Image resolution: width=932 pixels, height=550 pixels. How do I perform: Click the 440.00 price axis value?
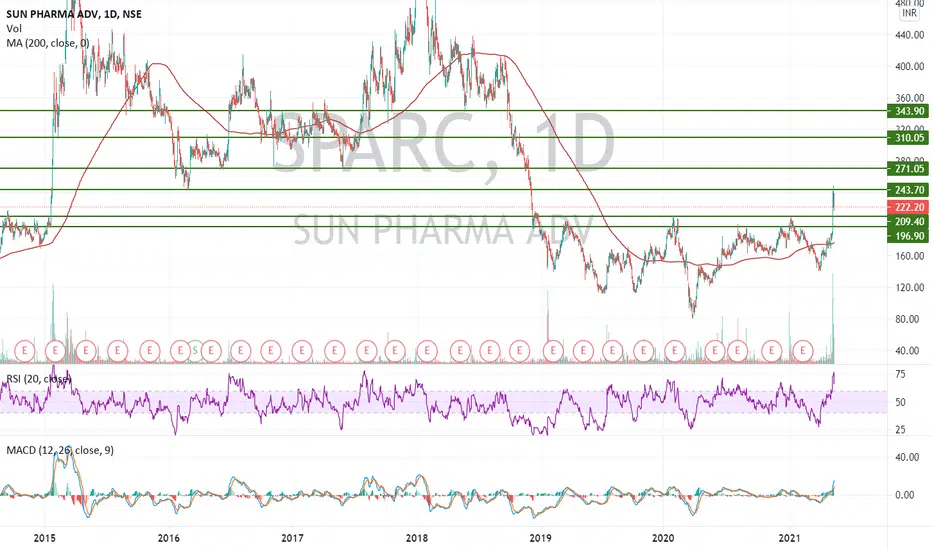click(909, 35)
